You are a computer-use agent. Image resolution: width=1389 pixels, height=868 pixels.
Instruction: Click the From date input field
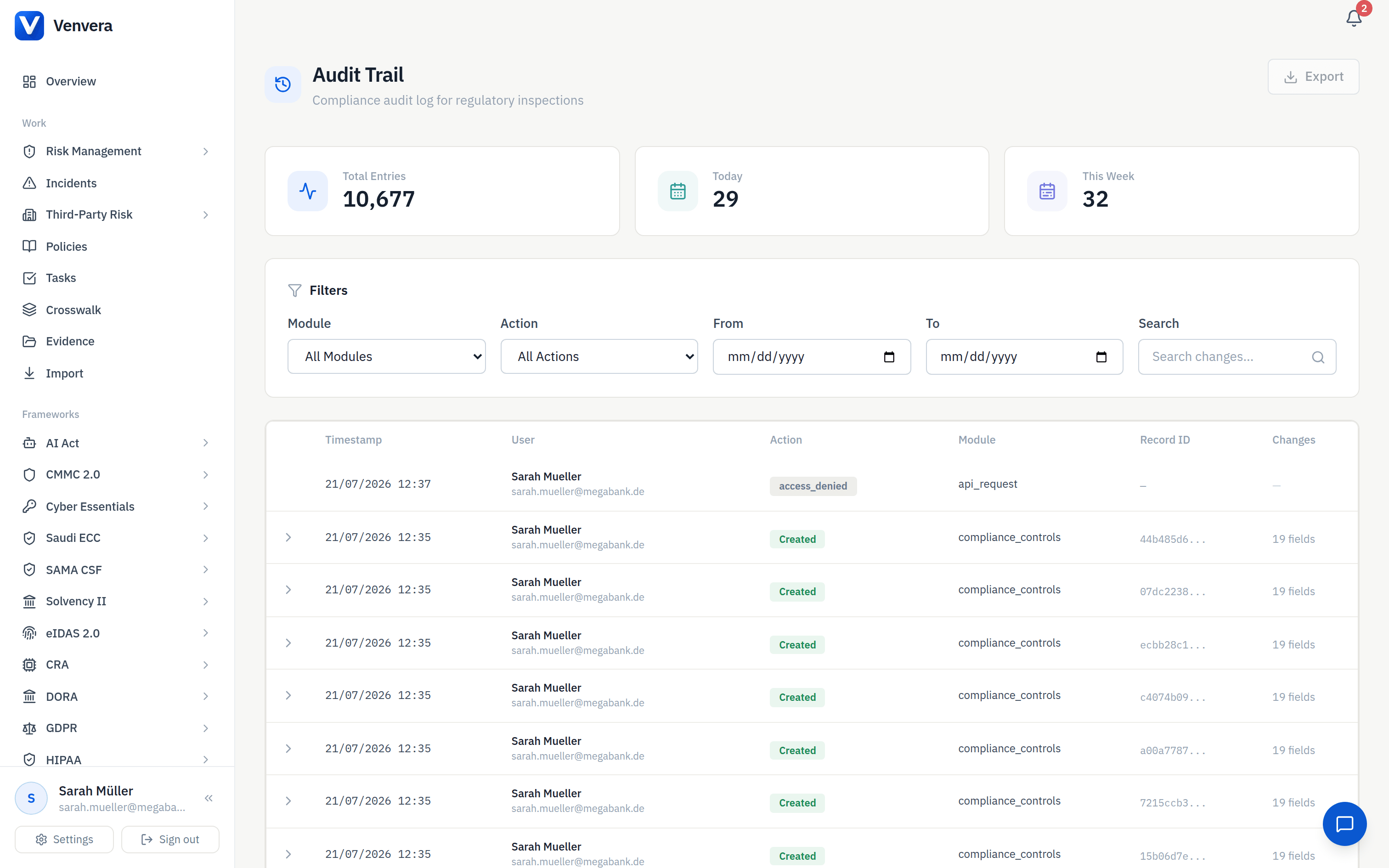(x=812, y=357)
